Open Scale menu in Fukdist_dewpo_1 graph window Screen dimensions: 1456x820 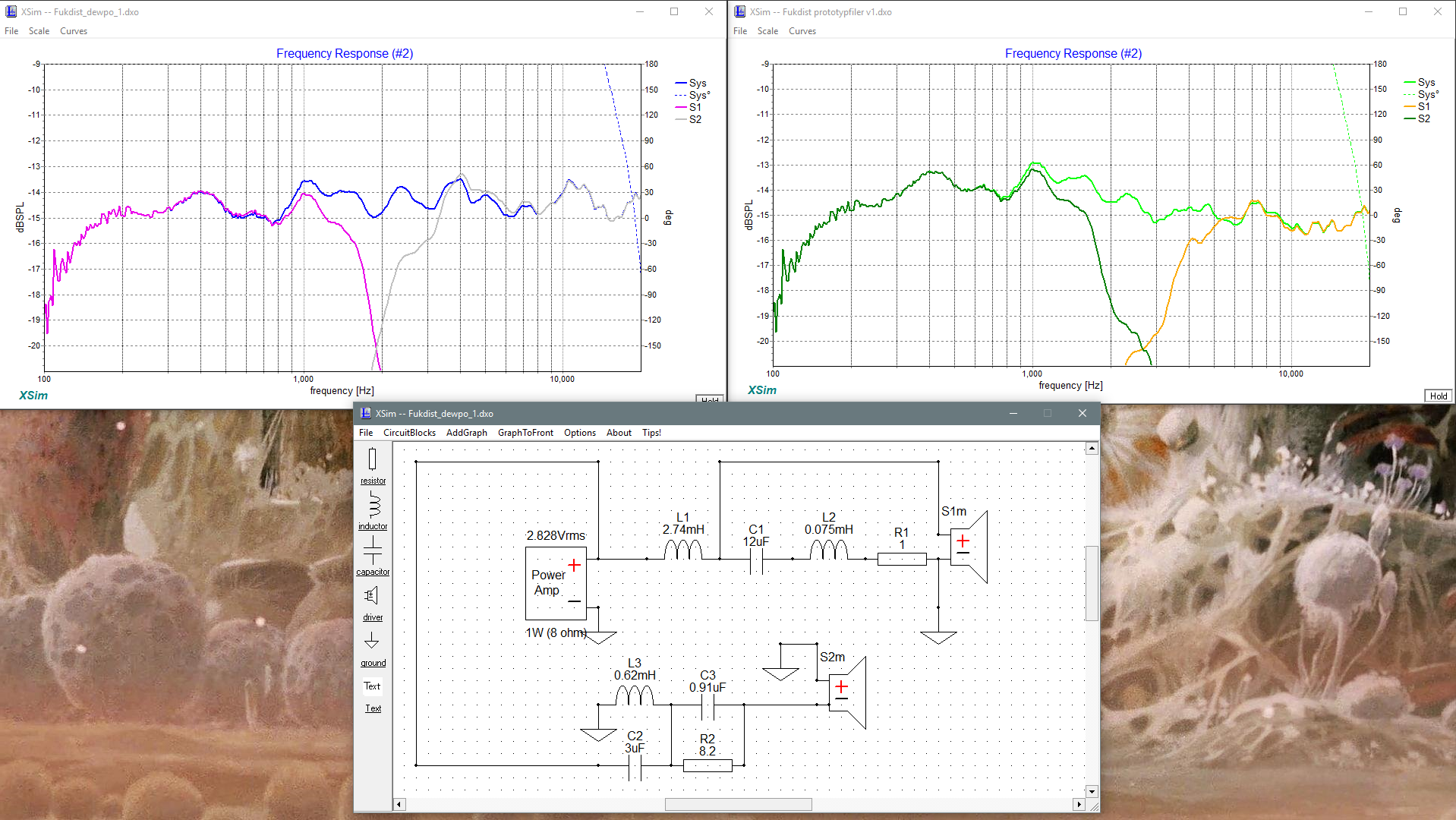pyautogui.click(x=39, y=31)
